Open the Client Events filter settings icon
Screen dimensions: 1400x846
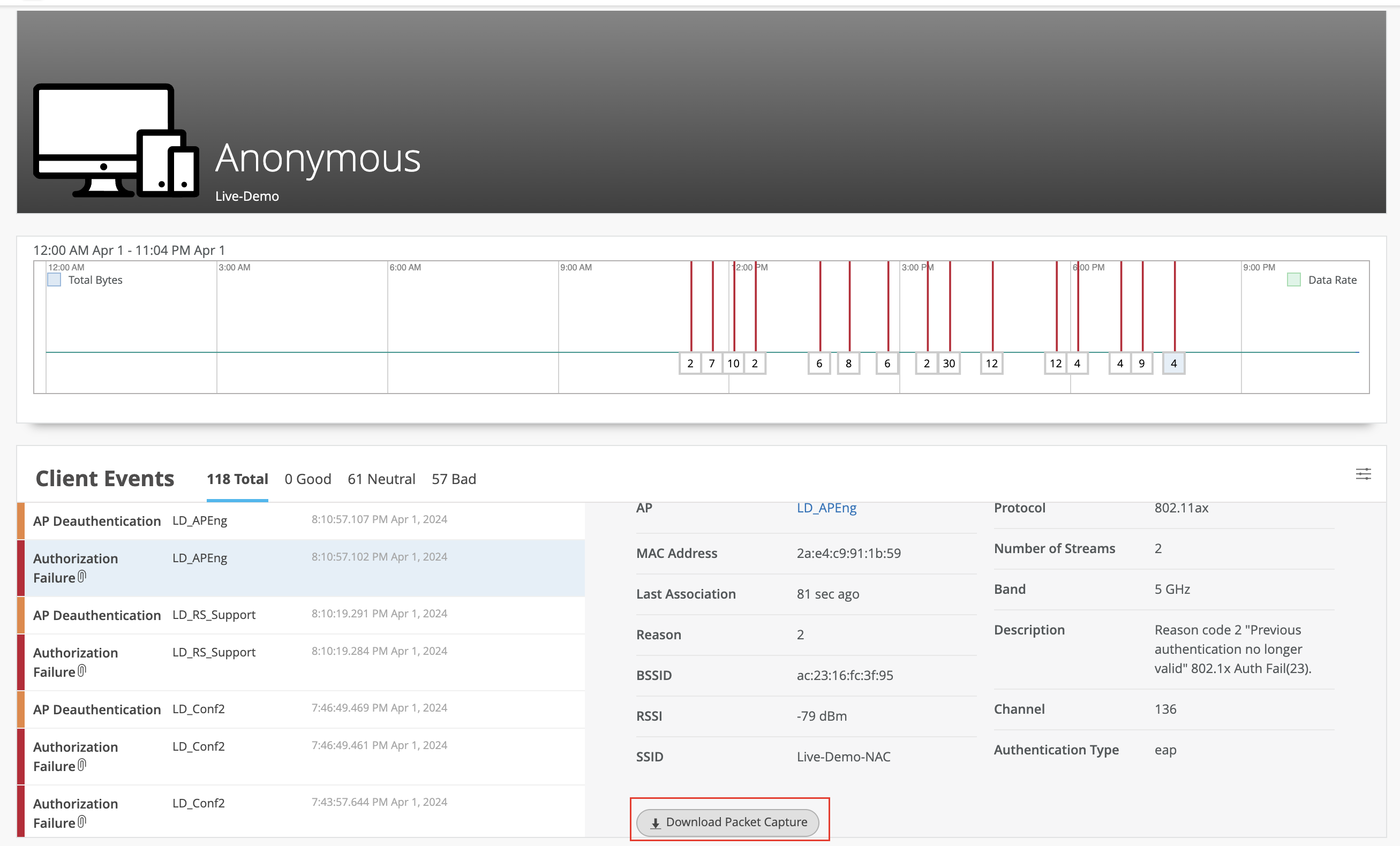[x=1363, y=474]
